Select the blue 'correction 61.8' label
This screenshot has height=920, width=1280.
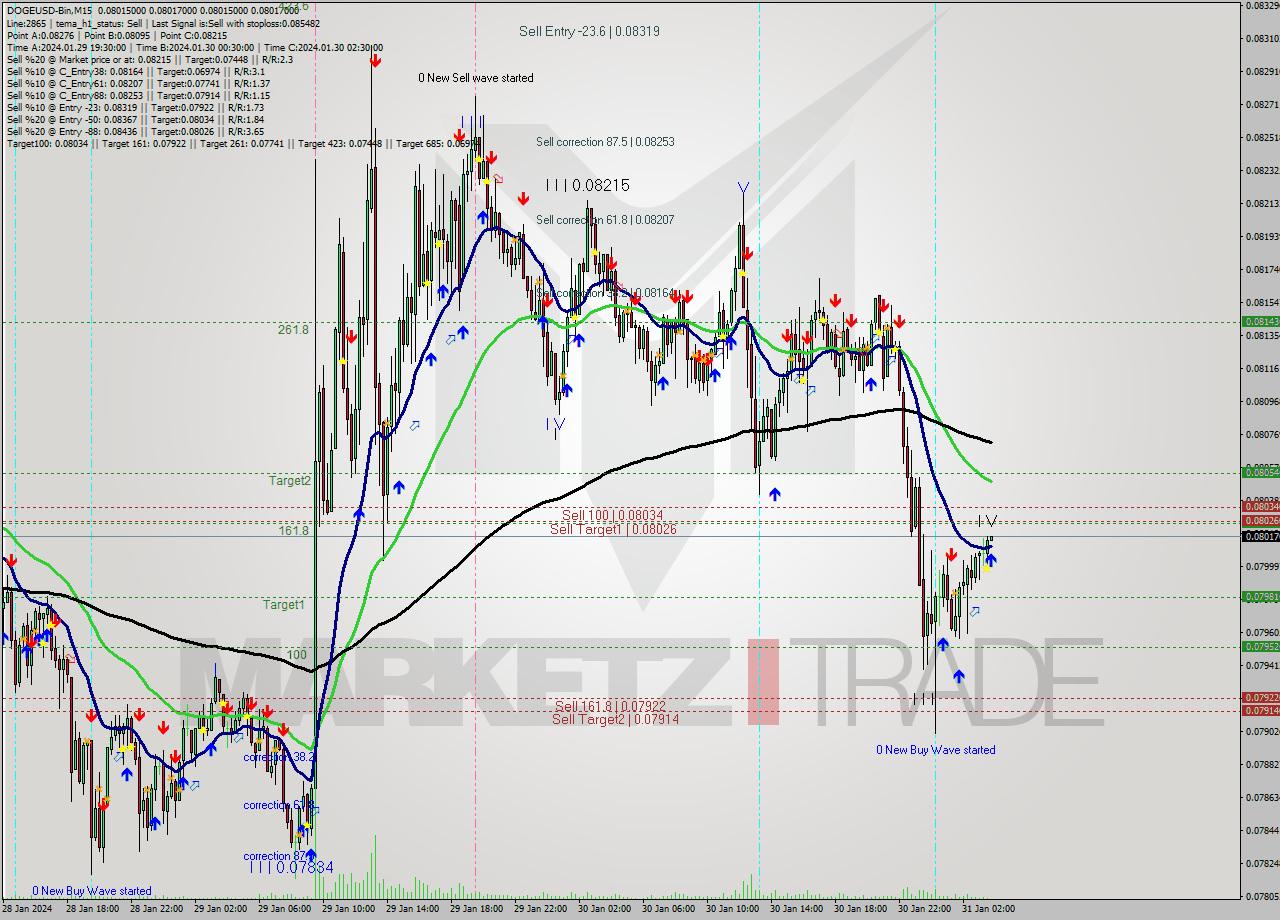279,805
